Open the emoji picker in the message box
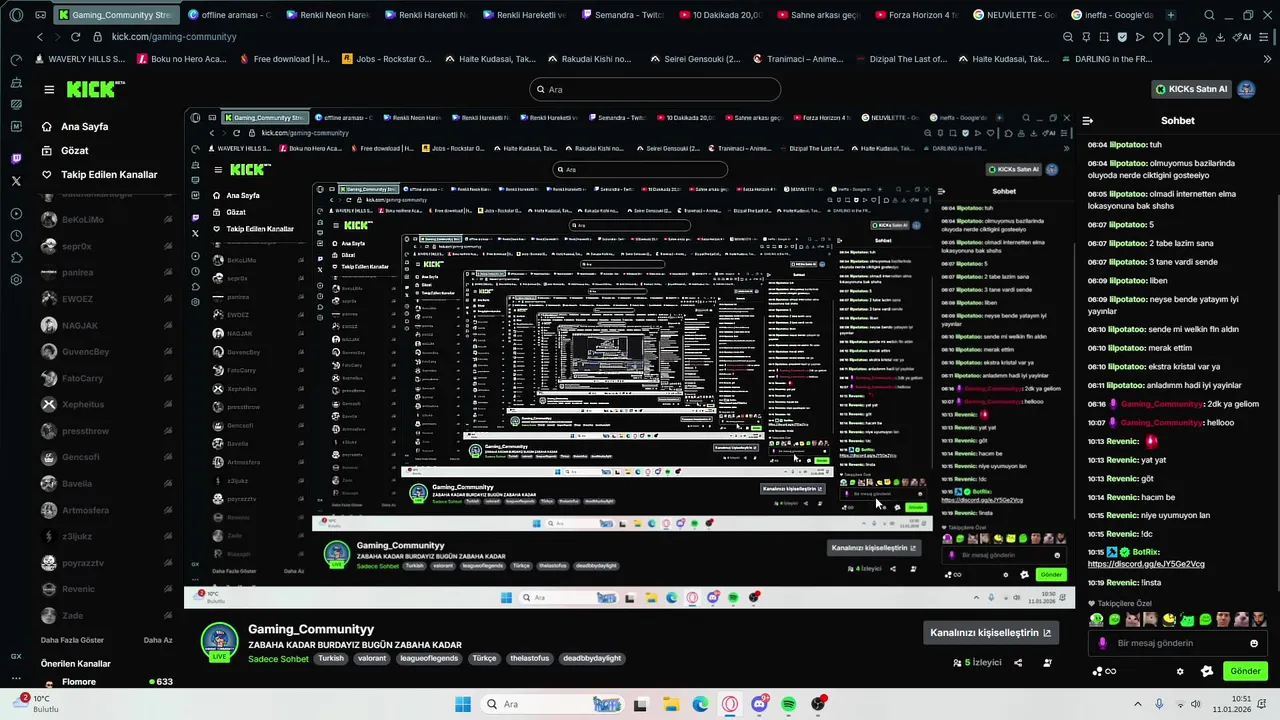1280x720 pixels. pyautogui.click(x=1254, y=643)
